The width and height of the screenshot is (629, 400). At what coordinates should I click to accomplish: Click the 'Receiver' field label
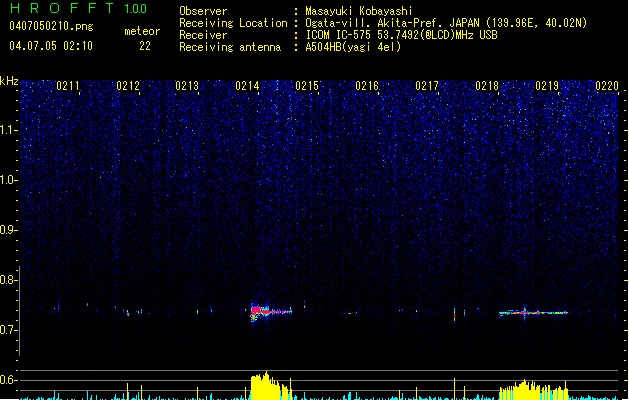click(x=203, y=35)
